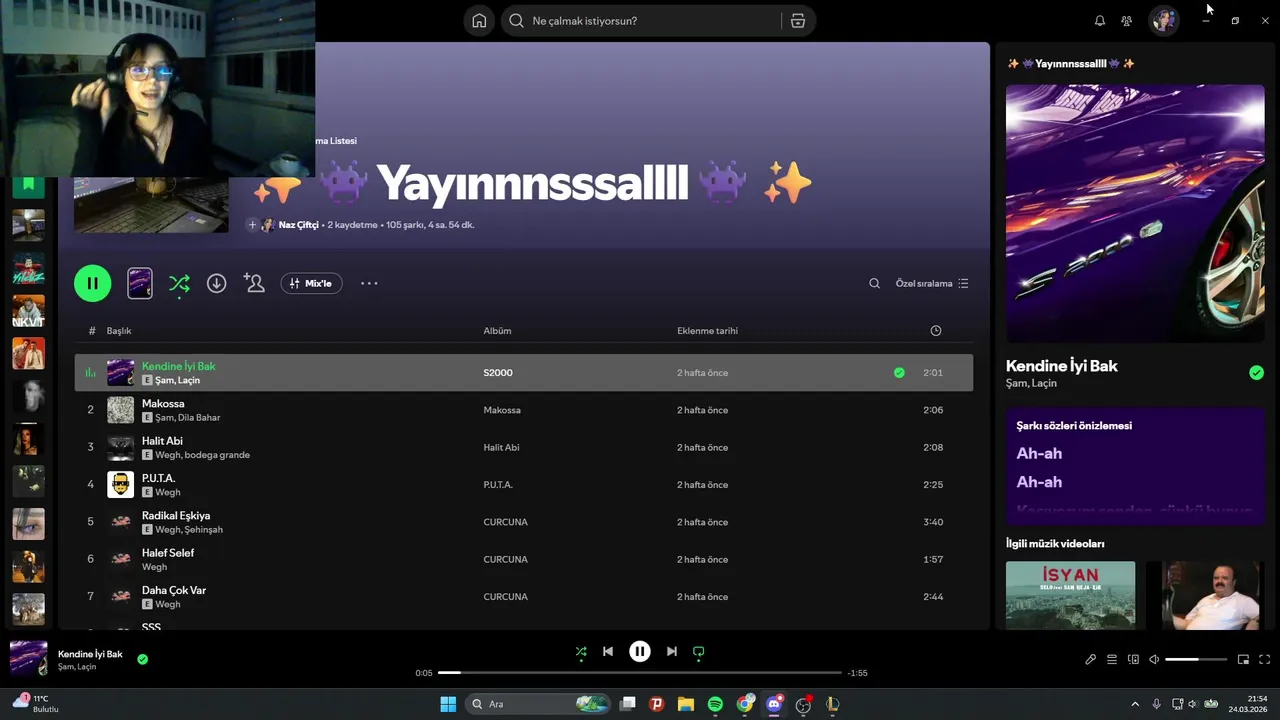Invite collaborators with the add-person icon
This screenshot has height=720, width=1280.
point(254,283)
